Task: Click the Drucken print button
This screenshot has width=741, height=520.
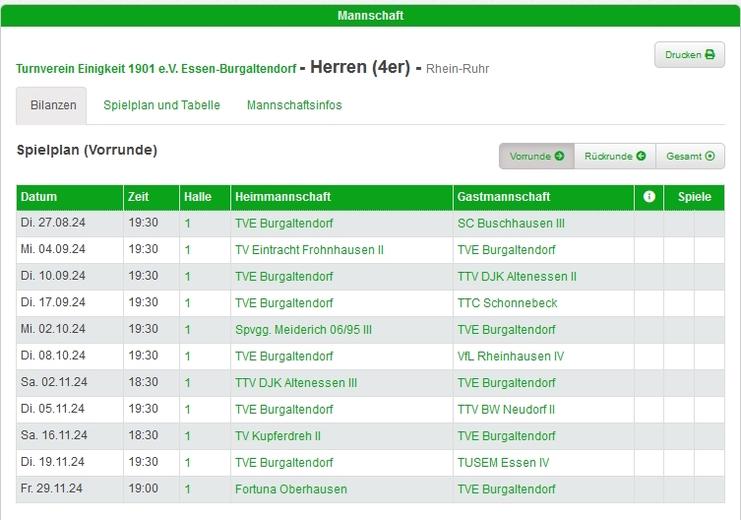Action: coord(689,55)
